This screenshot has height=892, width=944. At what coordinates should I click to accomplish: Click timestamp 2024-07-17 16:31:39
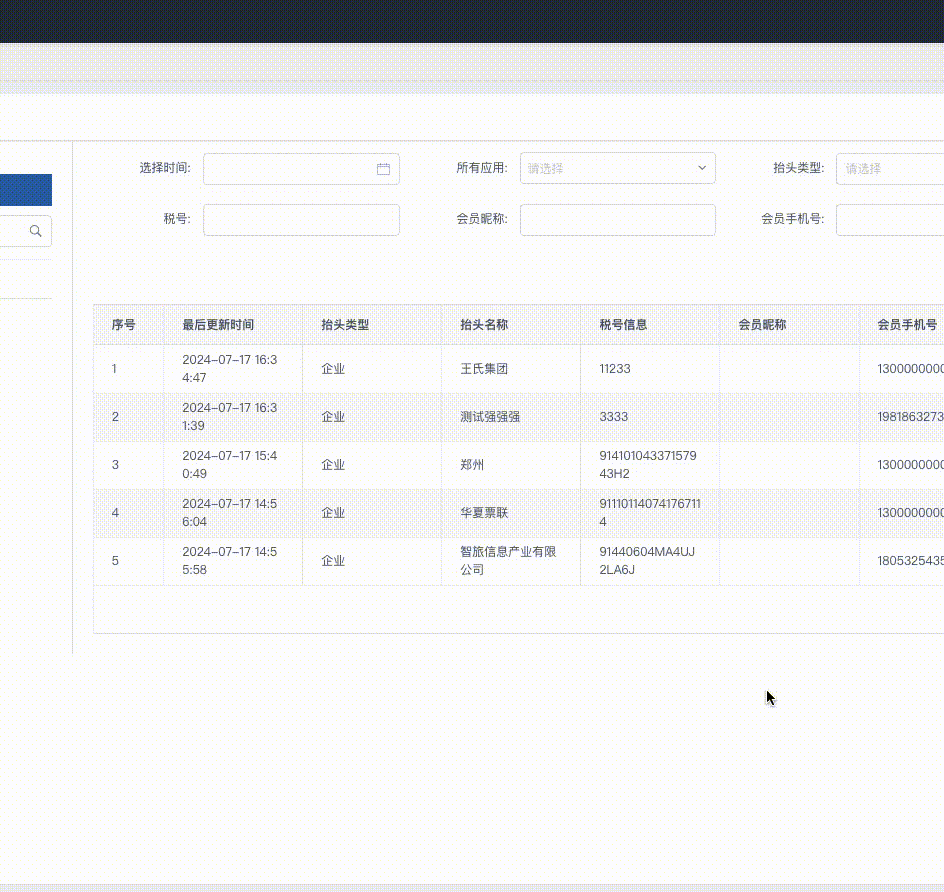click(229, 417)
